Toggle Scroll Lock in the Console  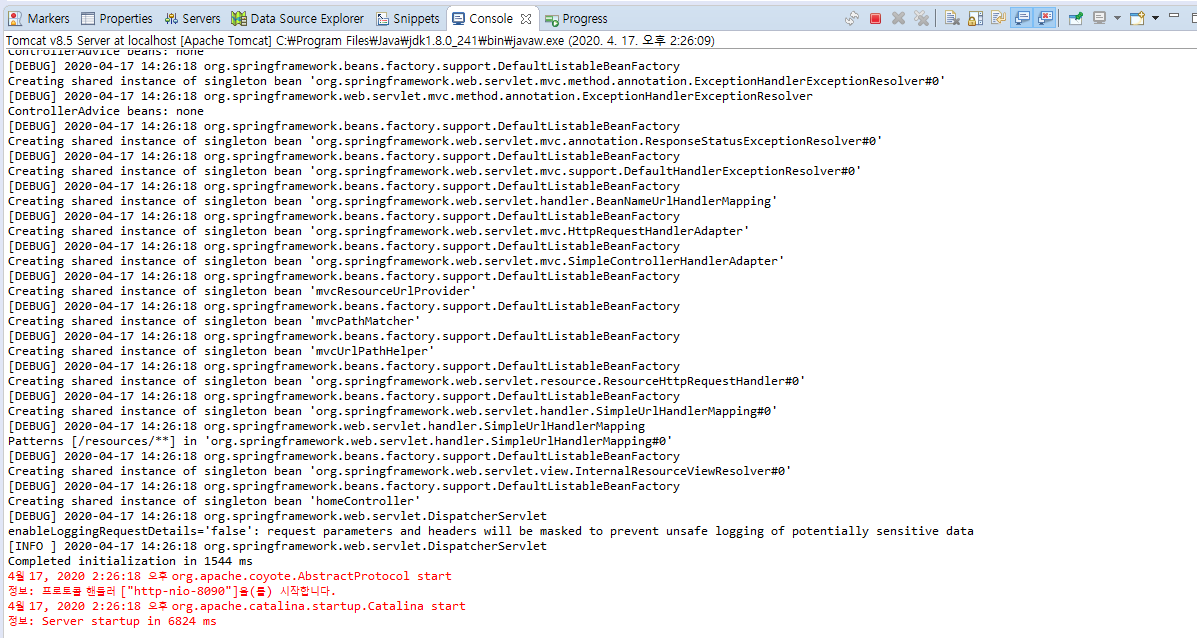point(976,18)
